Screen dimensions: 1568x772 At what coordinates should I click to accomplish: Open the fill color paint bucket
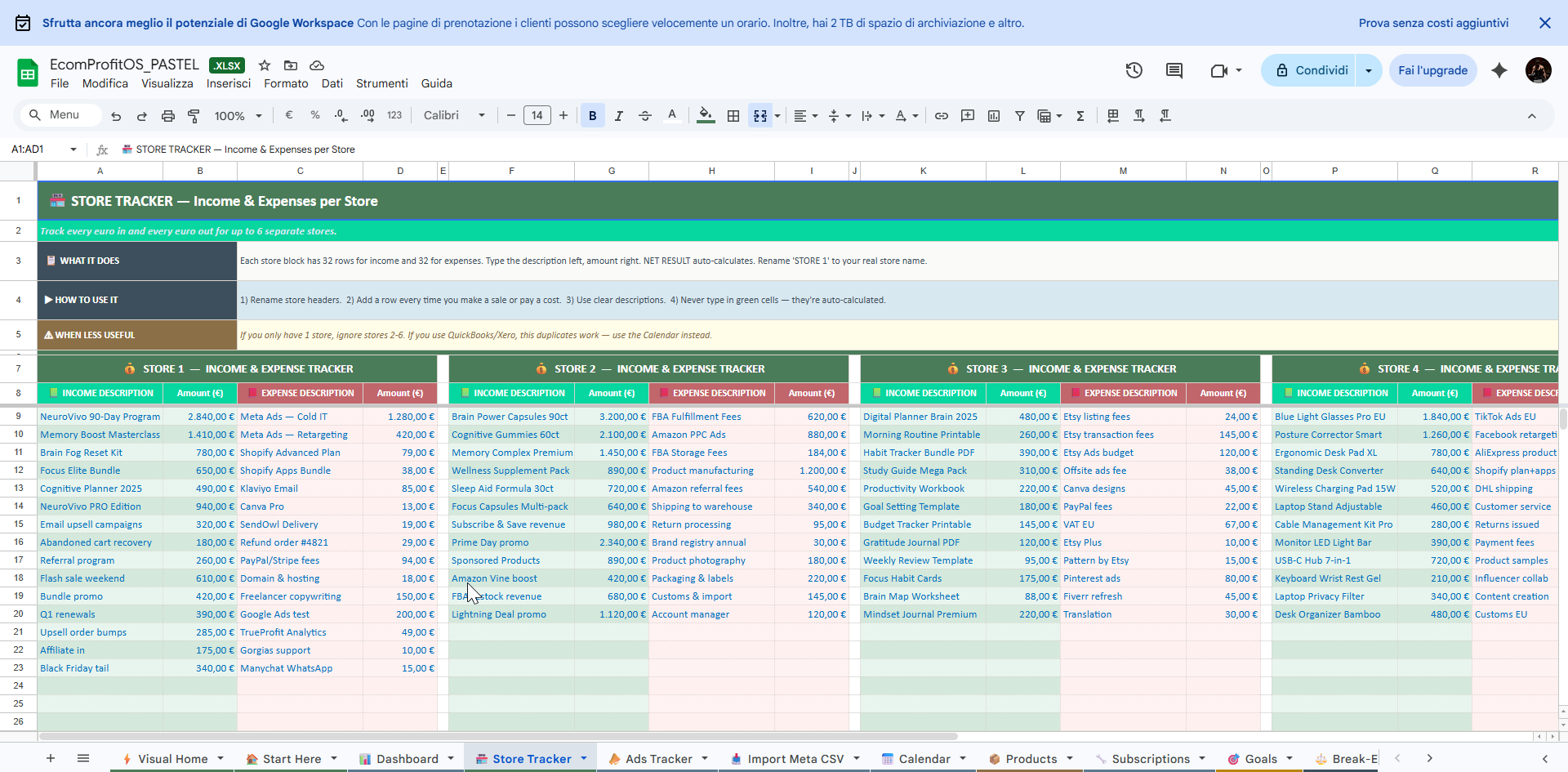705,116
